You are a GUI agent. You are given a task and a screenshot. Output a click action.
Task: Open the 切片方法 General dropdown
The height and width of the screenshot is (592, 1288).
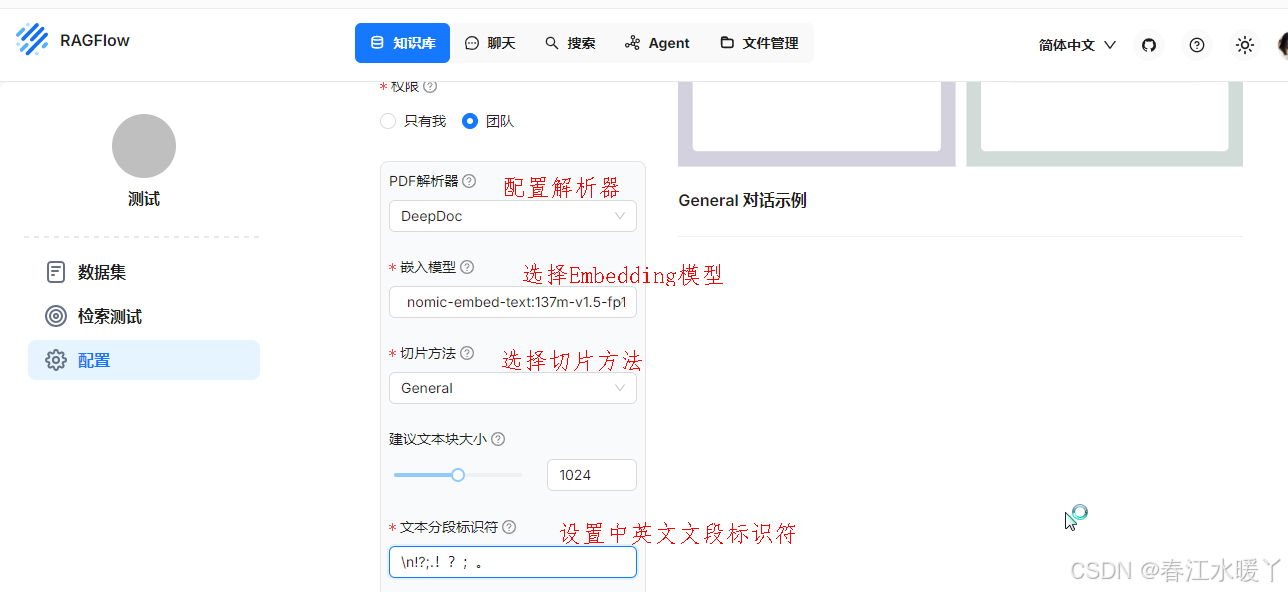point(512,388)
